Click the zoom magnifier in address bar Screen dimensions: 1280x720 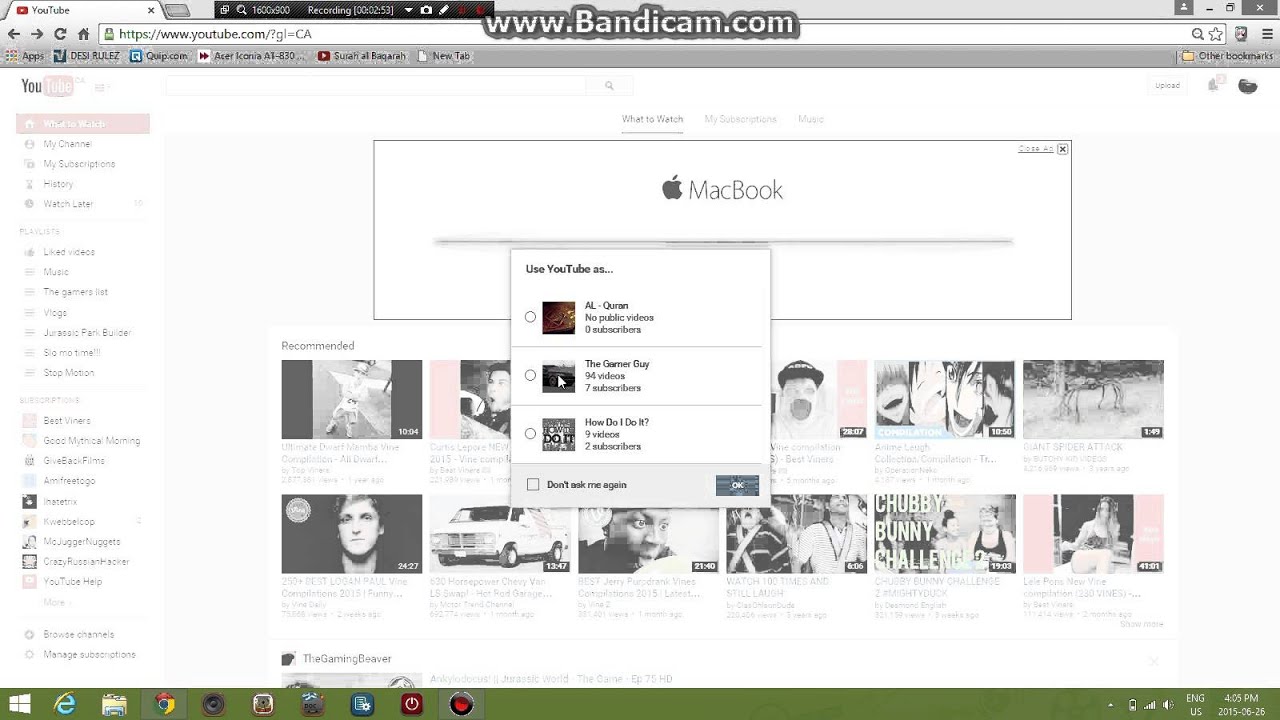(x=1197, y=34)
